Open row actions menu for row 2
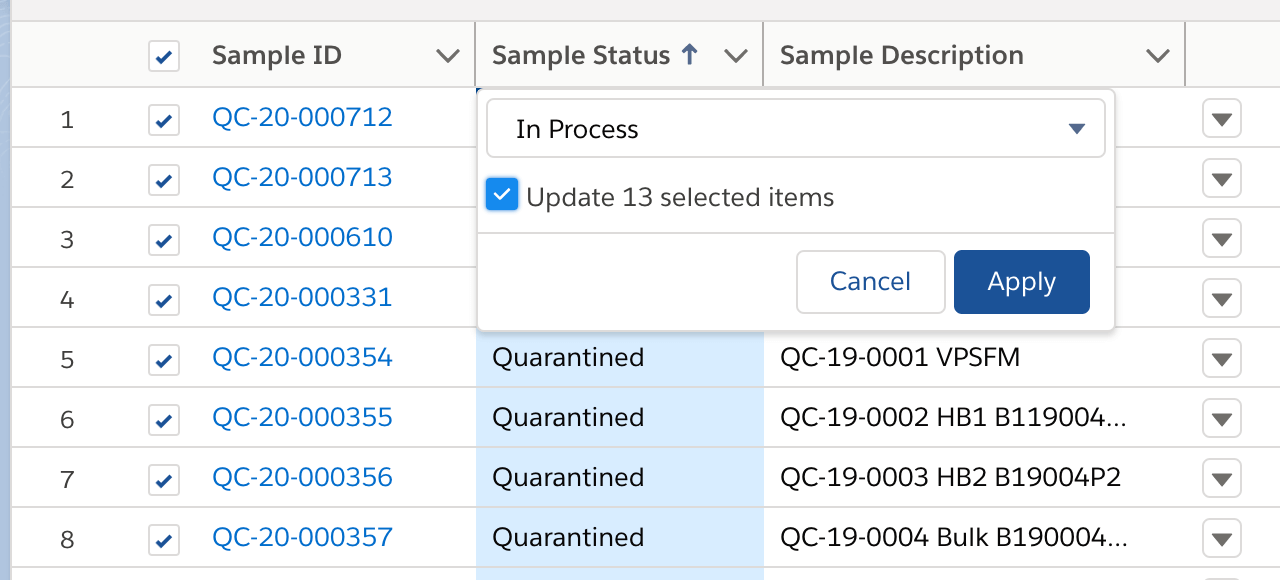The image size is (1280, 580). pyautogui.click(x=1222, y=179)
